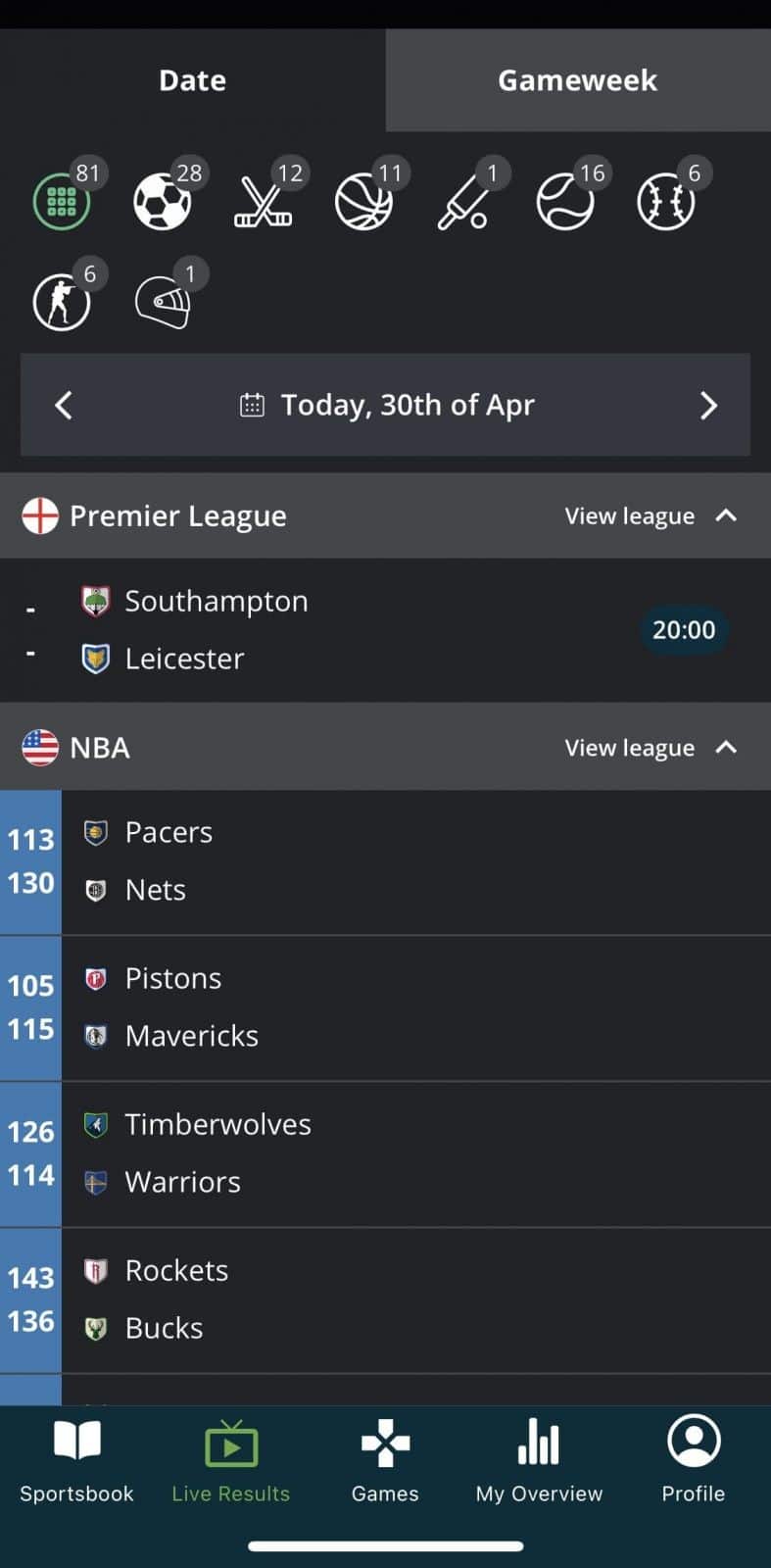The image size is (771, 1568).
Task: Open the Southampton vs Leicester match
Action: tap(385, 629)
